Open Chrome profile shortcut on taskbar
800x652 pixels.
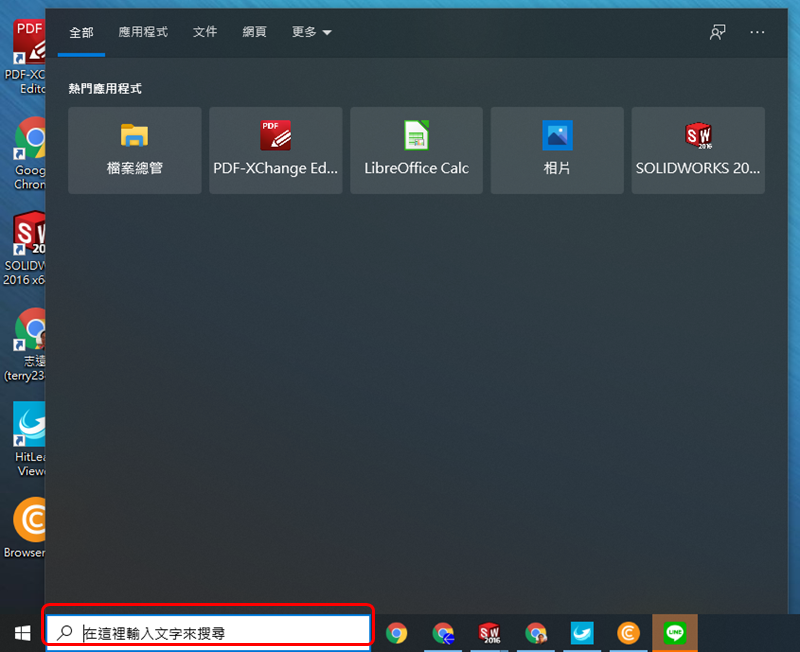[x=535, y=633]
